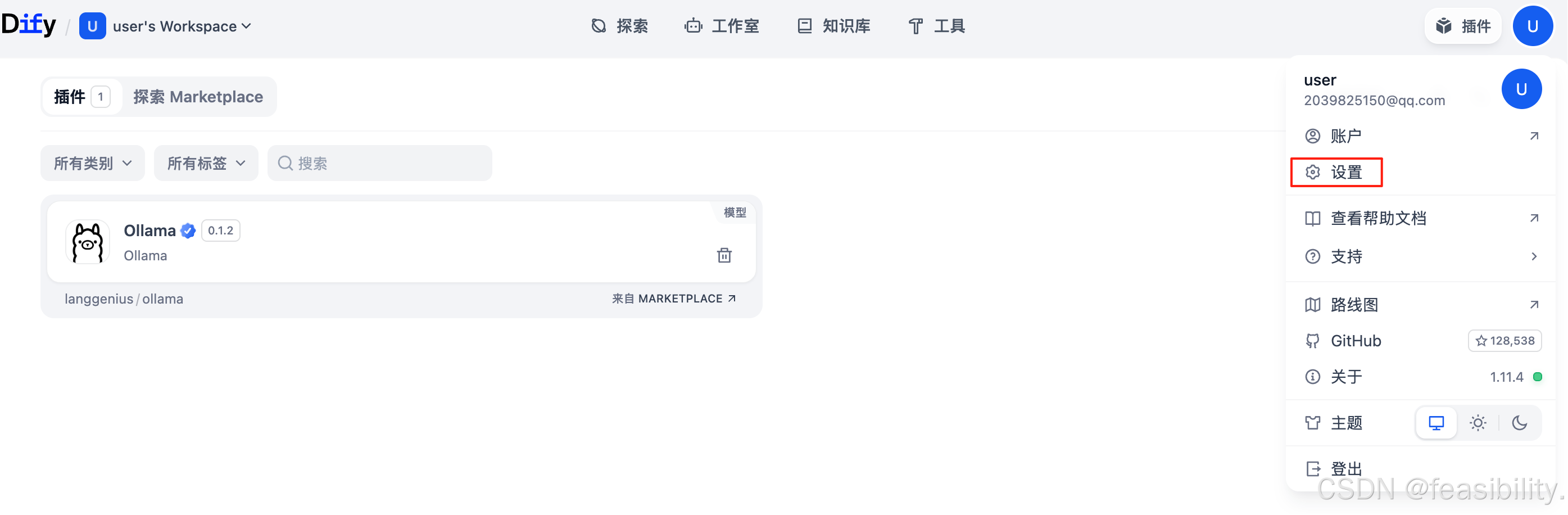This screenshot has width=1568, height=515.
Task: Switch to light theme sun icon
Action: pos(1478,422)
